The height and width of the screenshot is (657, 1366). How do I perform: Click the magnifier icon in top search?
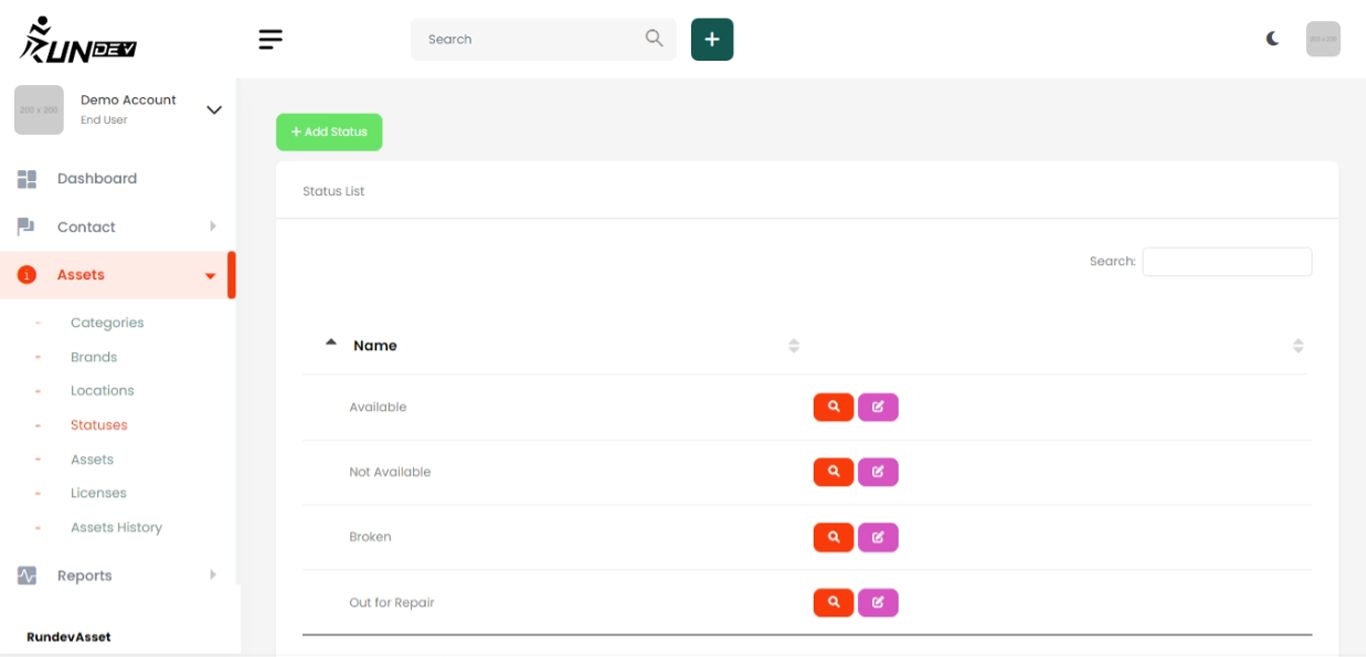(654, 38)
